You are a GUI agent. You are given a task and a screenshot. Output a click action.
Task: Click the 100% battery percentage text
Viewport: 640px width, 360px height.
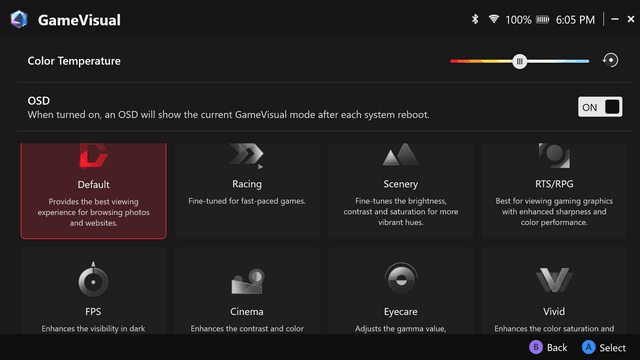pos(518,20)
